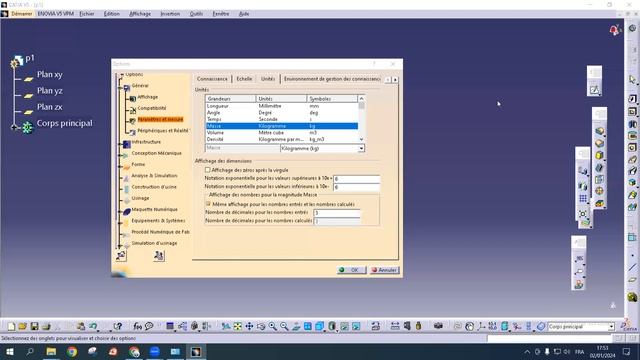Image resolution: width=640 pixels, height=360 pixels.
Task: Switch to the Echelle tab
Action: pyautogui.click(x=244, y=79)
